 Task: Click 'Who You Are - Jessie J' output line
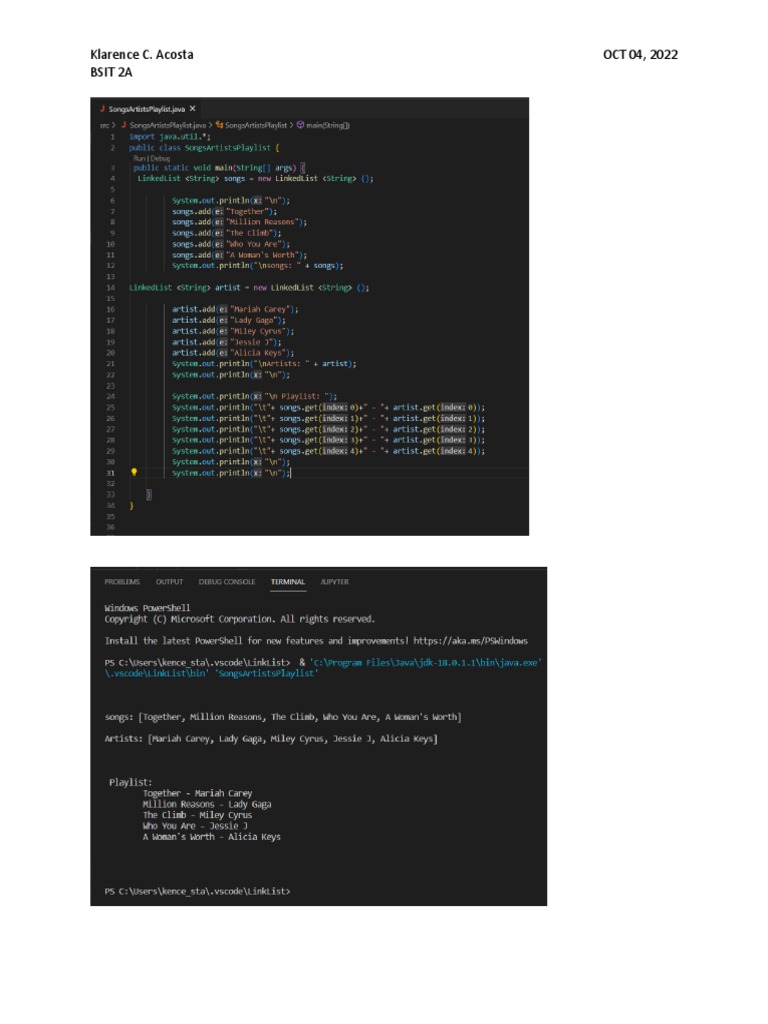tap(195, 826)
